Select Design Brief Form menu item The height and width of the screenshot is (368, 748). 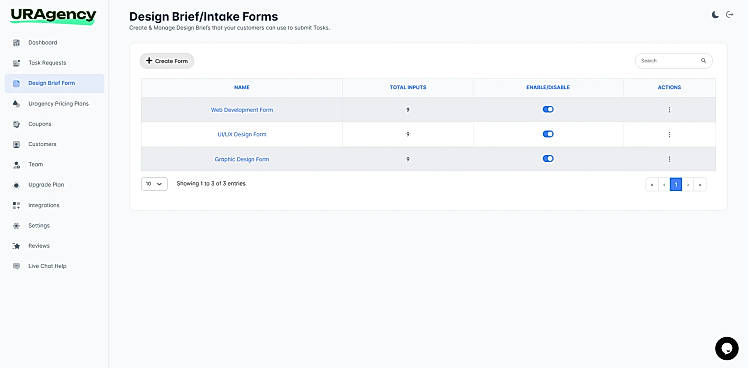pos(54,84)
